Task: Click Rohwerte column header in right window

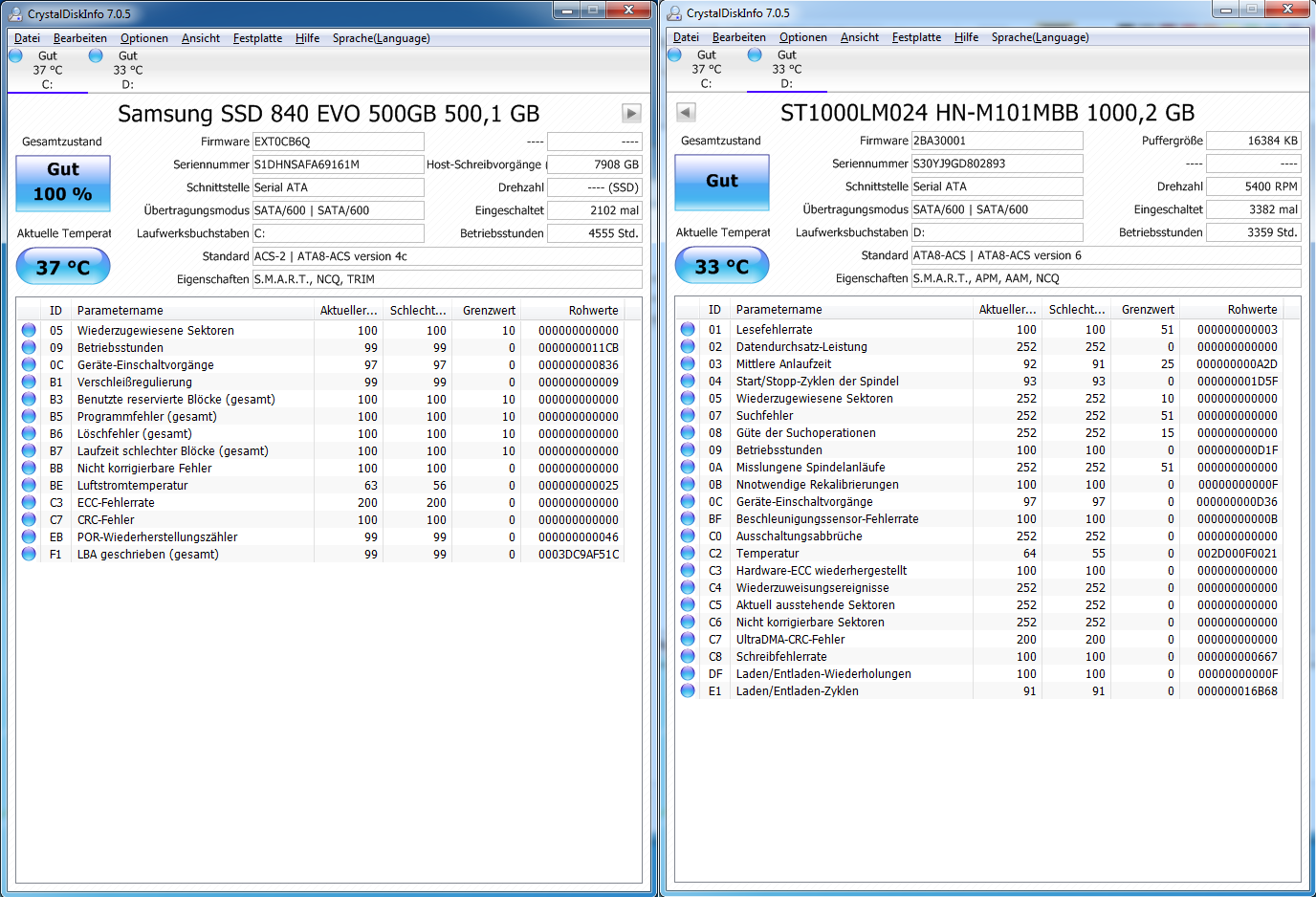Action: (1232, 309)
